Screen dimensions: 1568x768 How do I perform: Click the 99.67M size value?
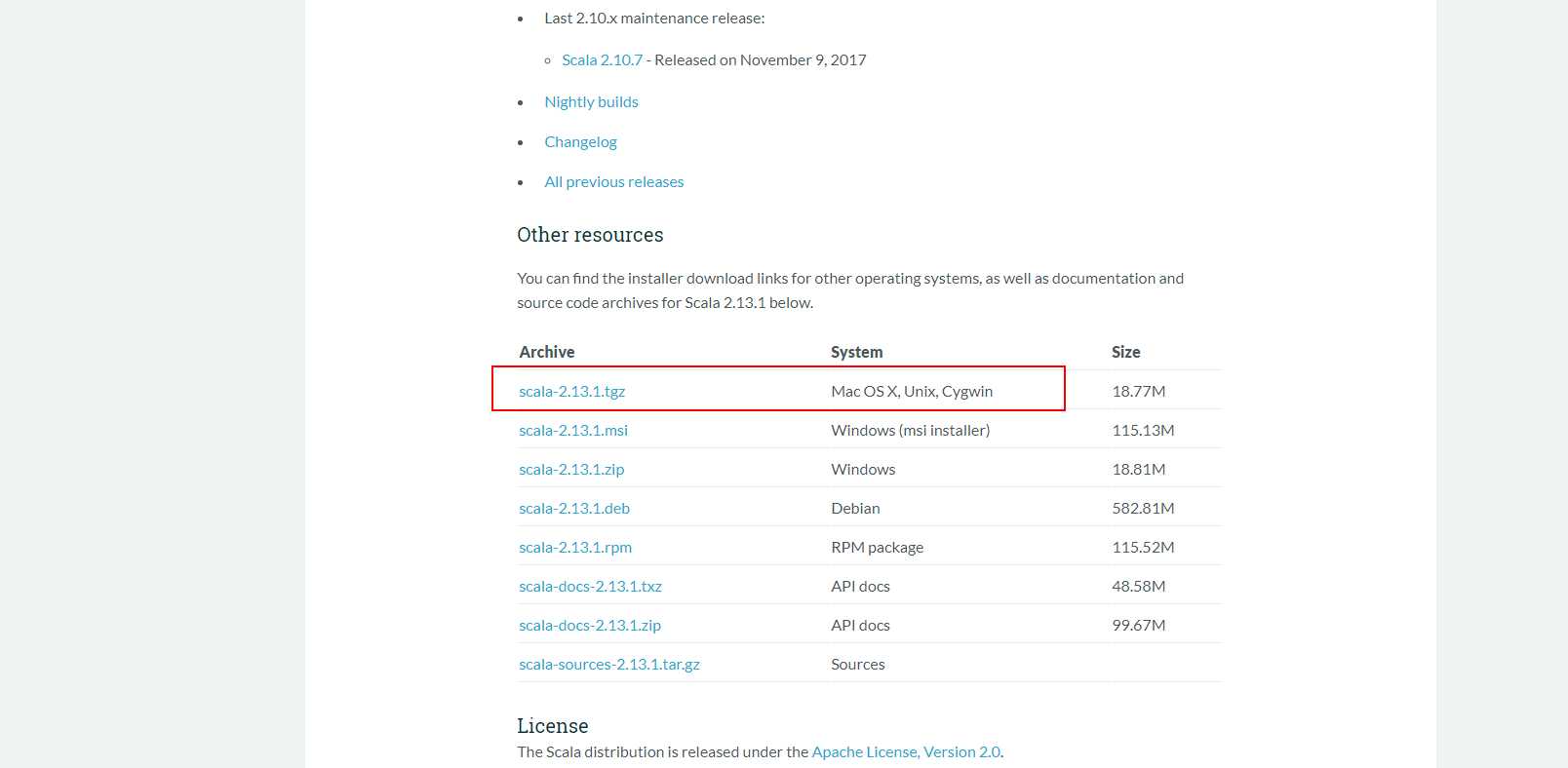coord(1139,626)
